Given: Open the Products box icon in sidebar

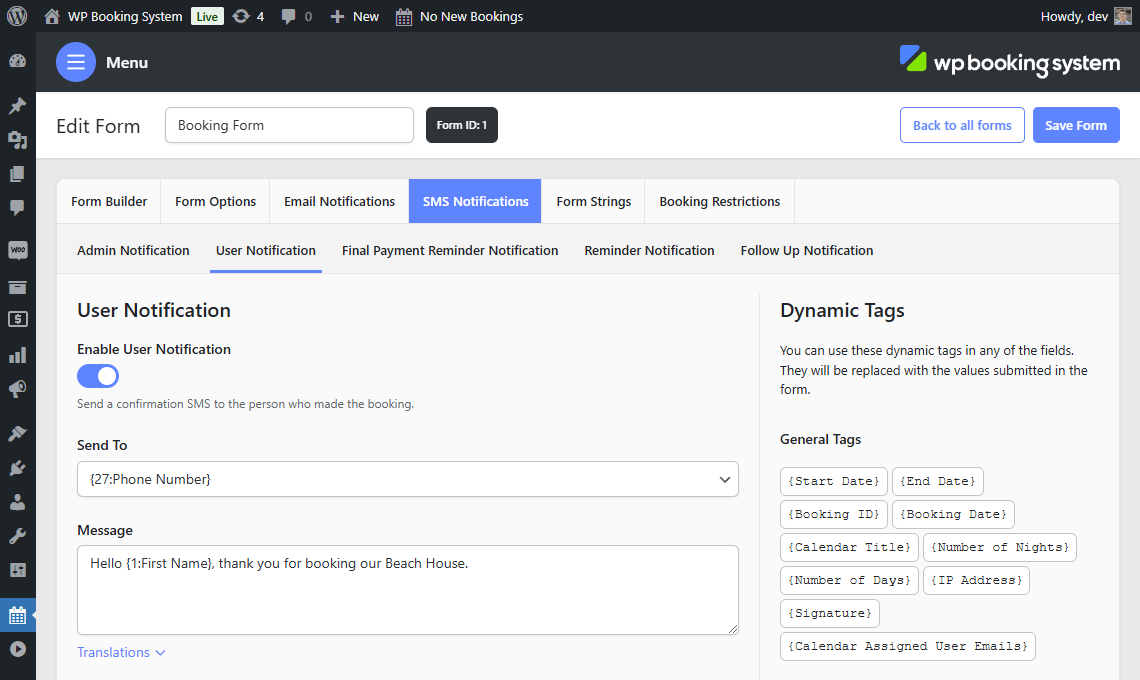Looking at the screenshot, I should [17, 287].
